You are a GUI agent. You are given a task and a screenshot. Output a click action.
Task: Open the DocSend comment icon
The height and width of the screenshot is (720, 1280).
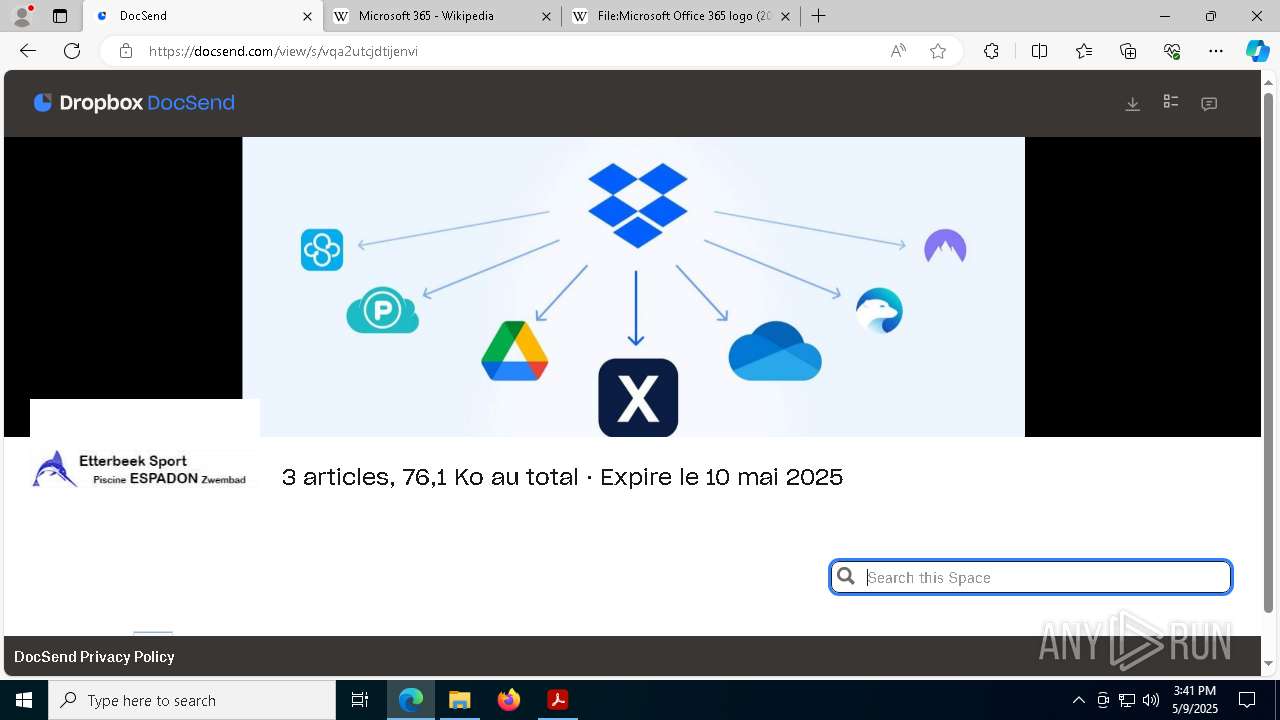click(x=1209, y=104)
